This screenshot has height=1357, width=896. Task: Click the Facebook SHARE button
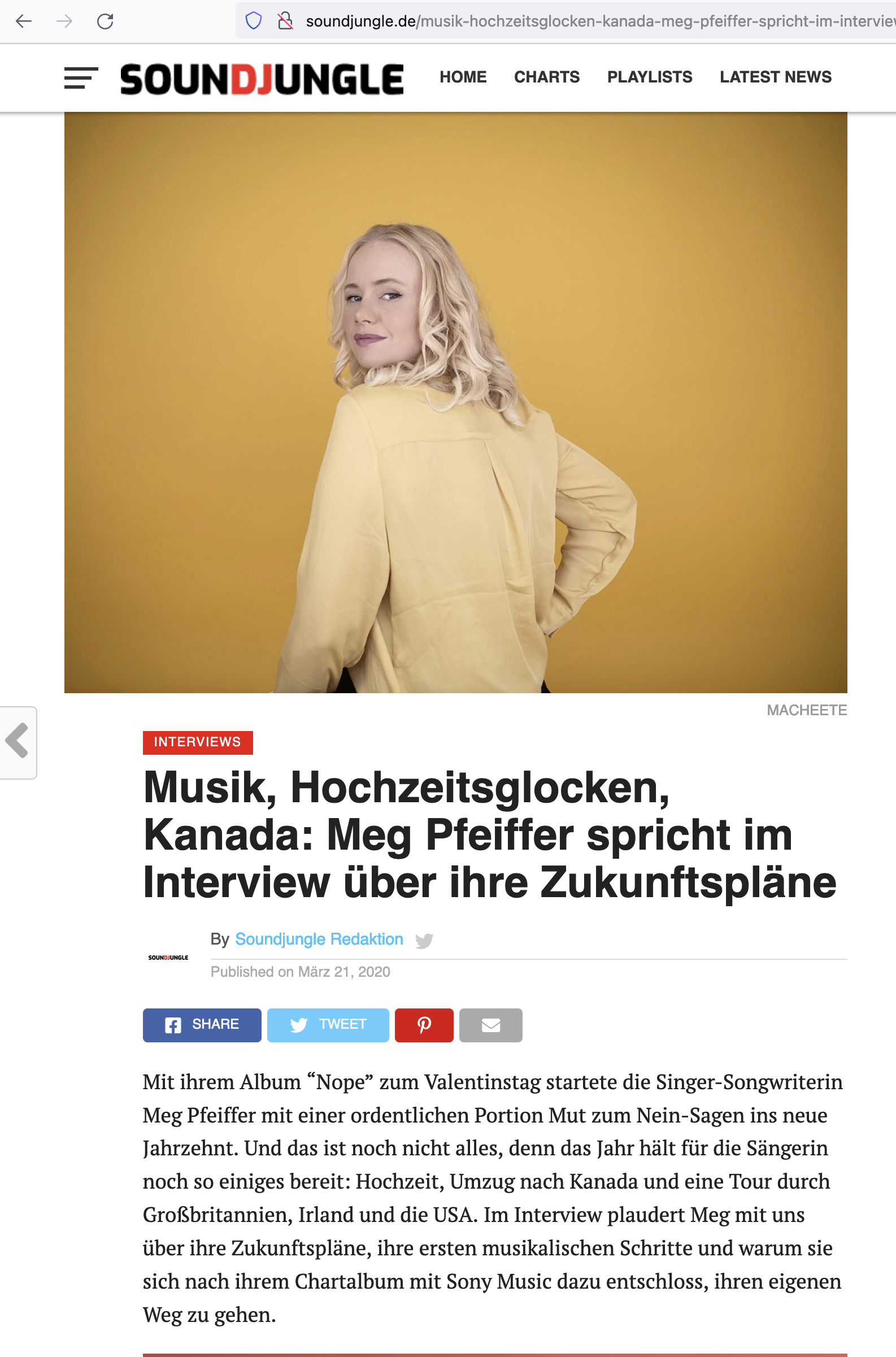pyautogui.click(x=202, y=1025)
